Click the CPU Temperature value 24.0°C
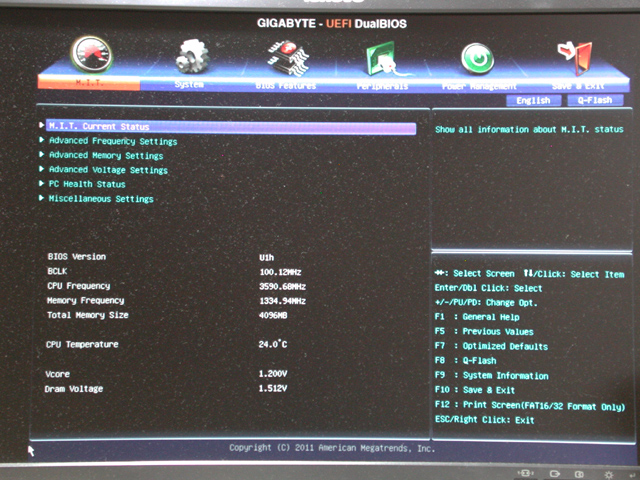 coord(273,345)
